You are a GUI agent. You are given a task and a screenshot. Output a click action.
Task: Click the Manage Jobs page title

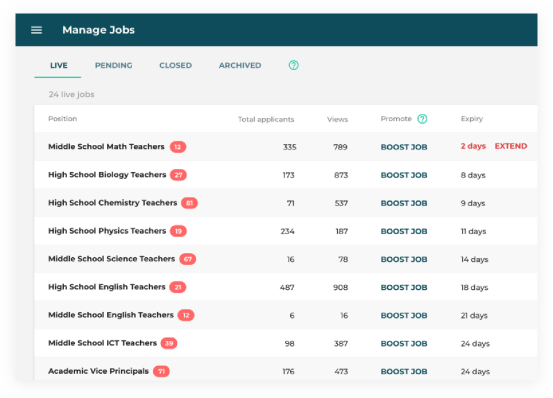tap(98, 30)
